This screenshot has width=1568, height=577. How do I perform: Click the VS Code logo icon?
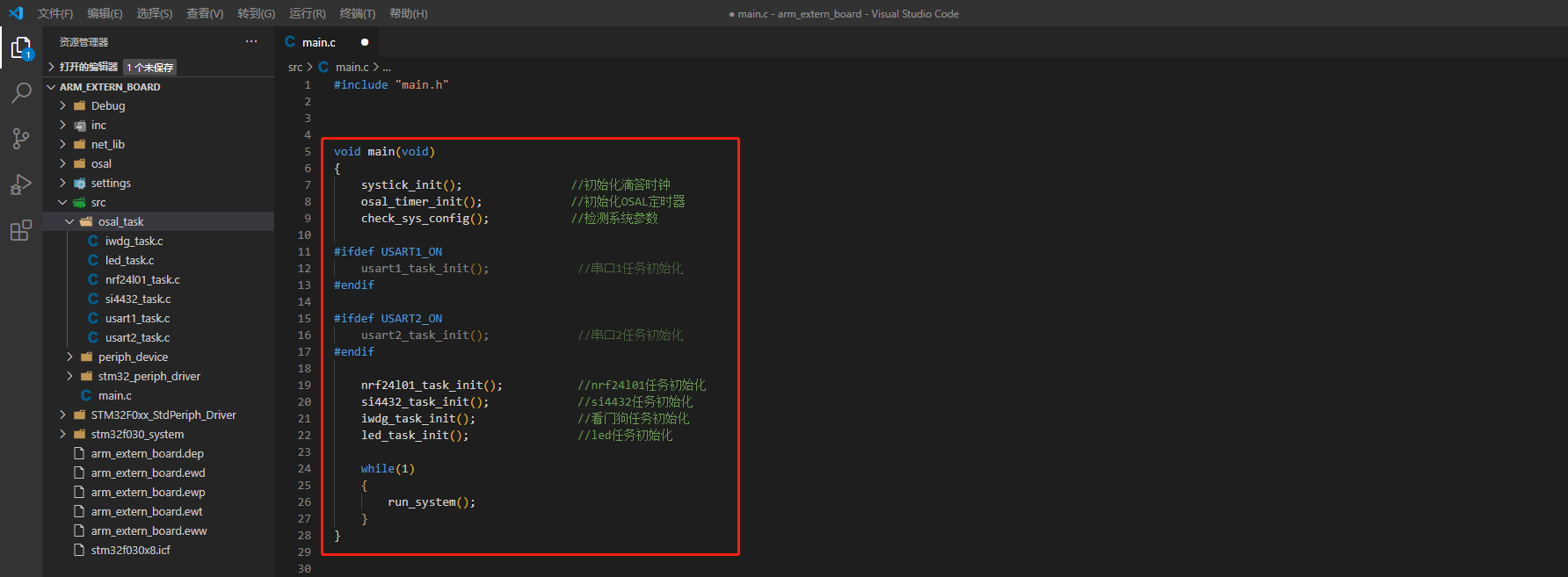pos(15,13)
